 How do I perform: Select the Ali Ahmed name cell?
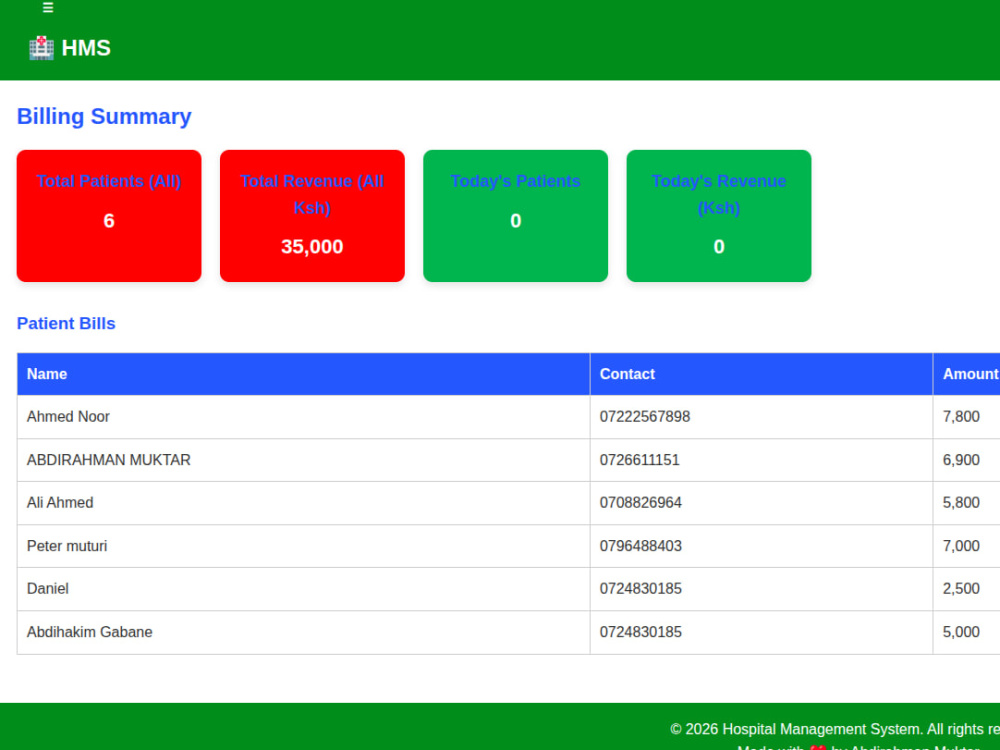click(x=304, y=503)
